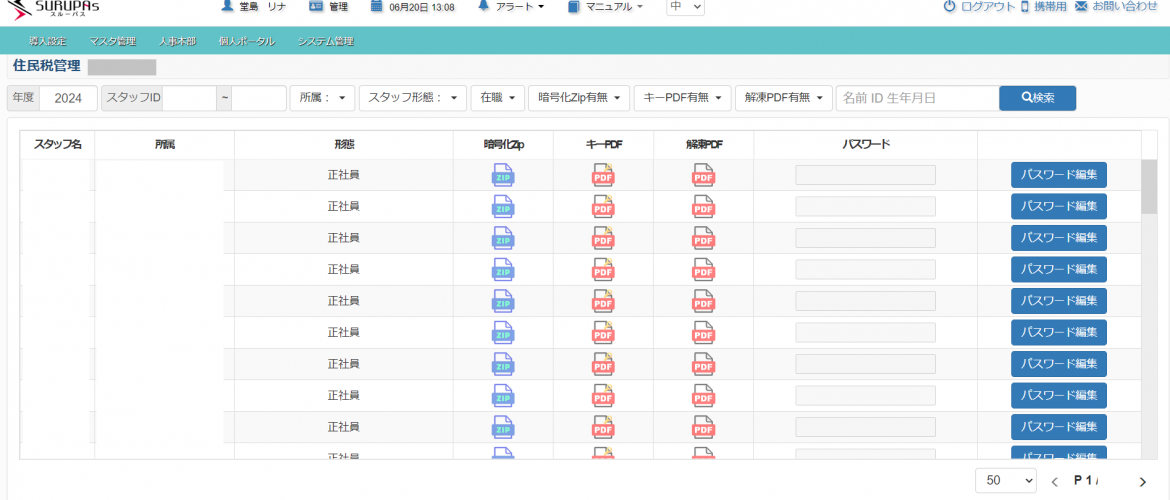Download the ZIP file in third row

pos(503,238)
